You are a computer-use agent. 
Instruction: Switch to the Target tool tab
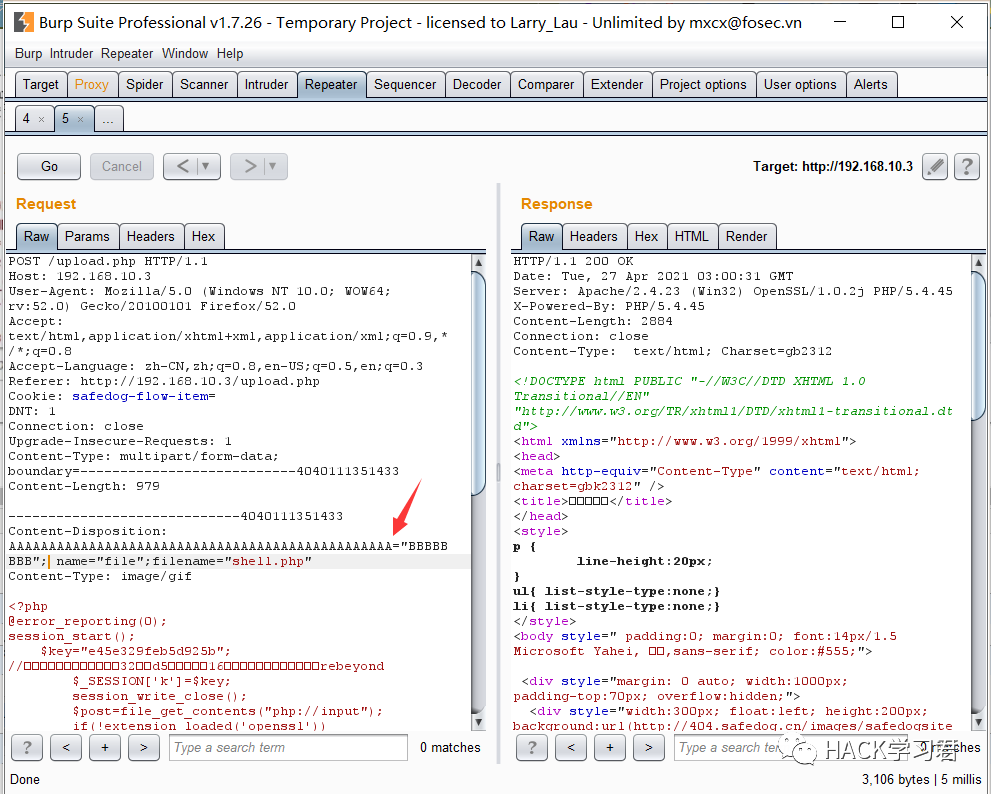point(40,85)
